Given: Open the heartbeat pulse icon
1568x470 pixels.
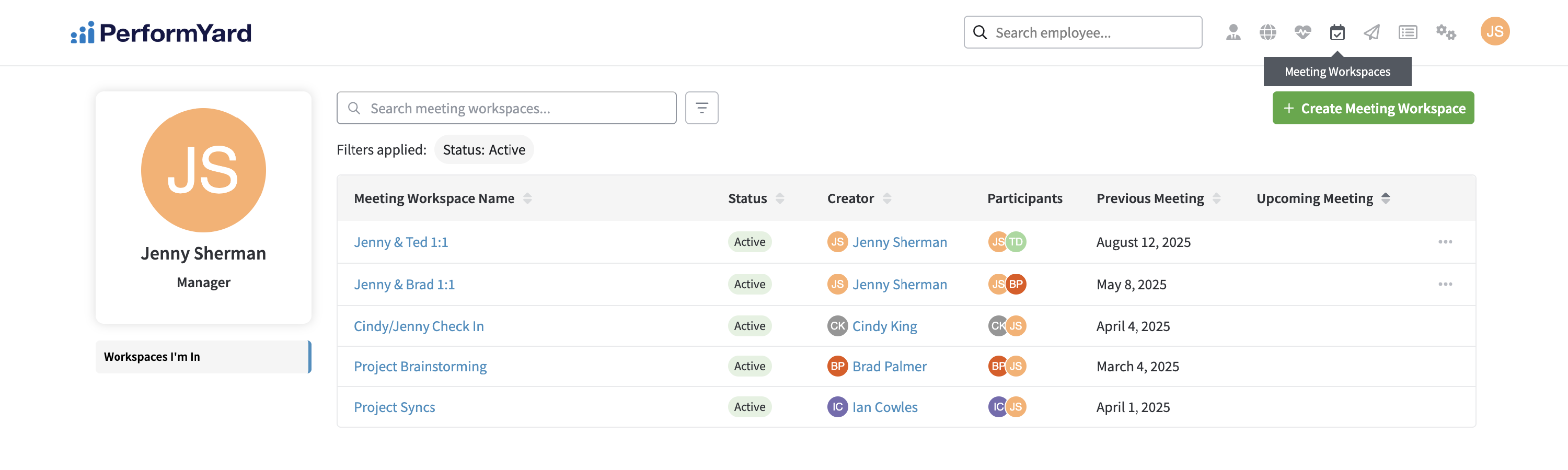Looking at the screenshot, I should [x=1302, y=32].
